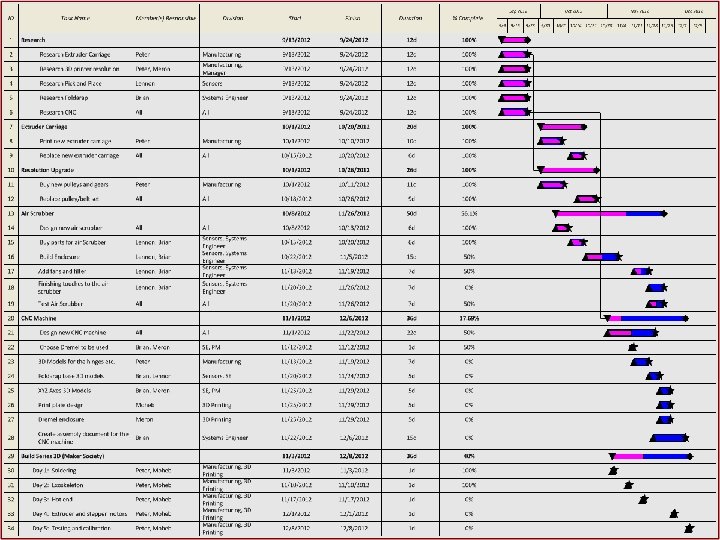Select Day 5: Testing and calibration task
The height and width of the screenshot is (540, 720).
71,528
